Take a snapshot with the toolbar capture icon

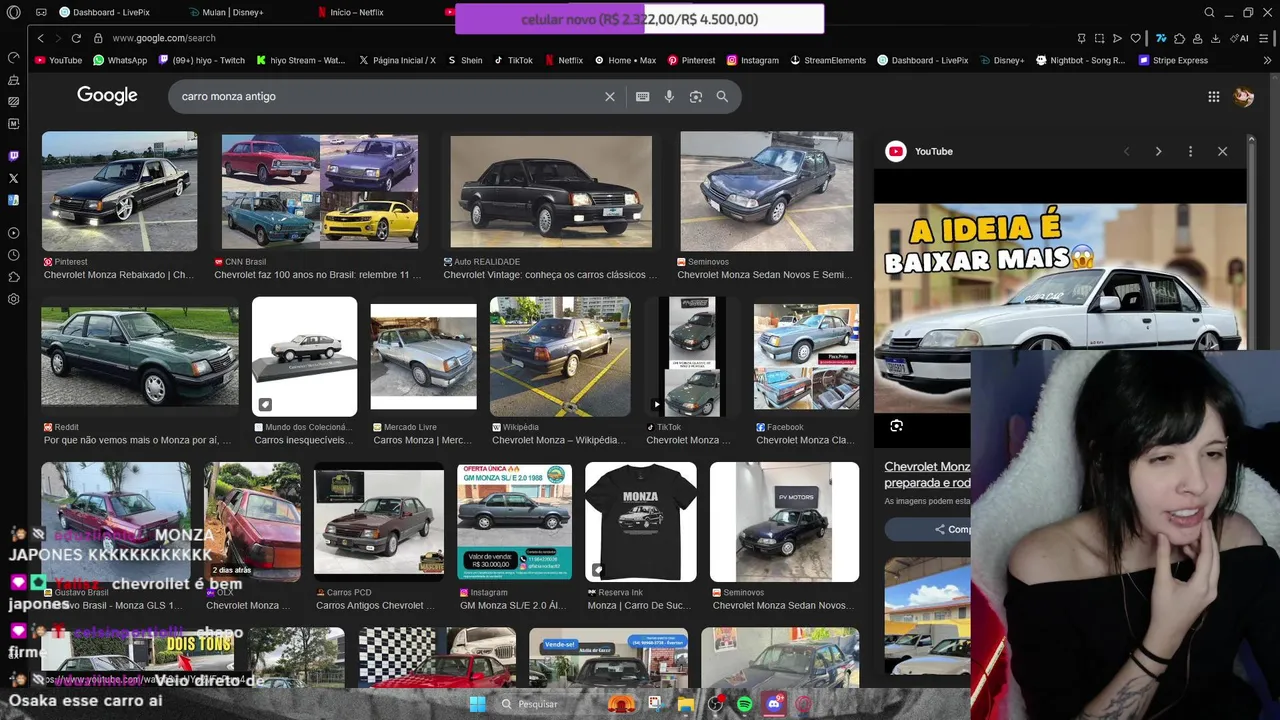click(1099, 38)
